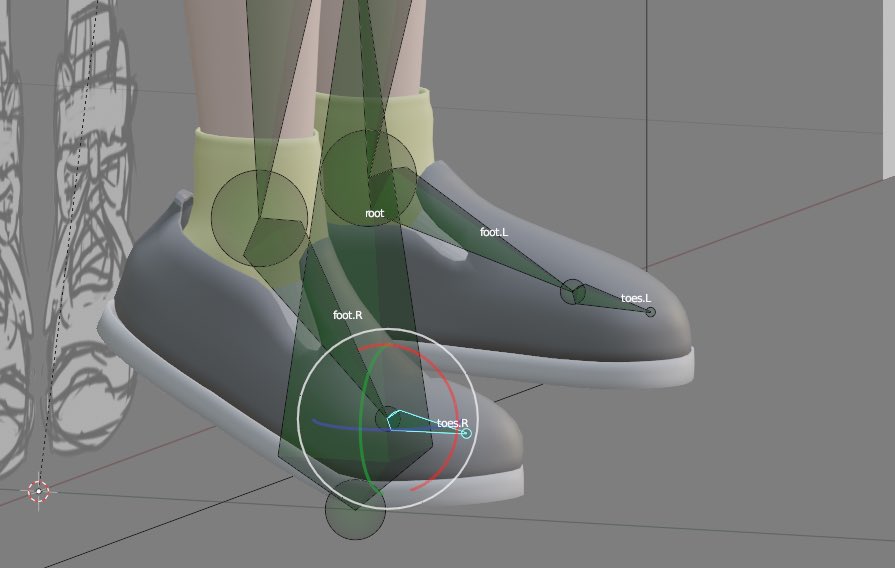The image size is (895, 568).
Task: Click the bone joint sphere below the right shoe
Action: tap(355, 509)
